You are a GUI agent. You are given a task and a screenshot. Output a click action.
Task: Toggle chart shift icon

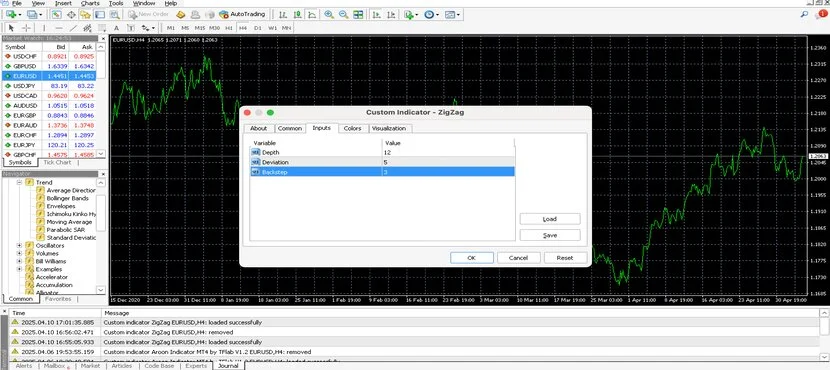(391, 14)
